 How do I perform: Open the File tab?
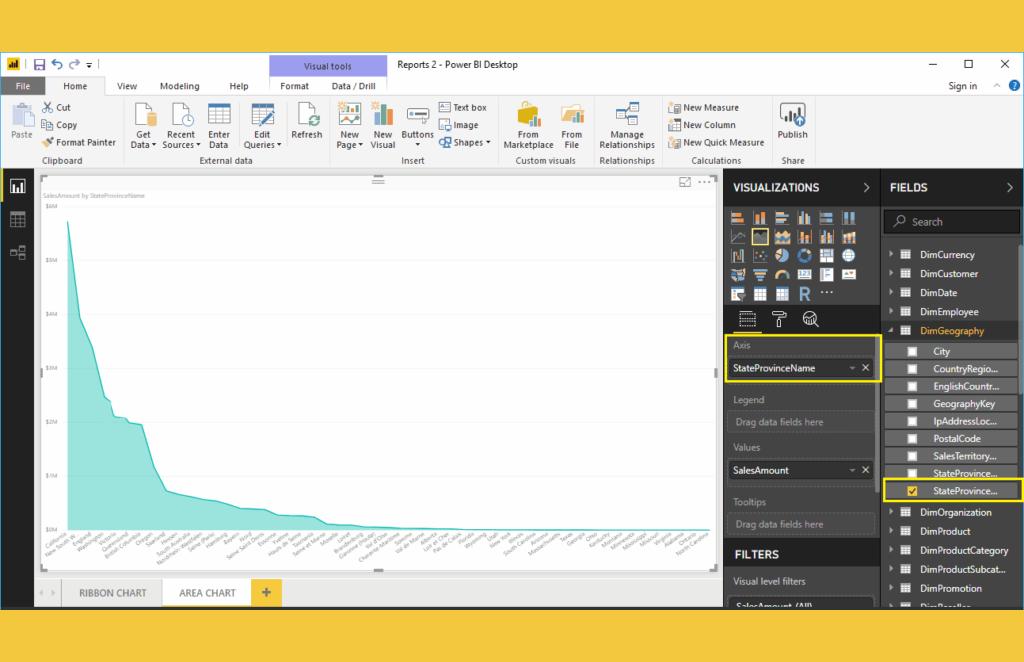tap(23, 86)
